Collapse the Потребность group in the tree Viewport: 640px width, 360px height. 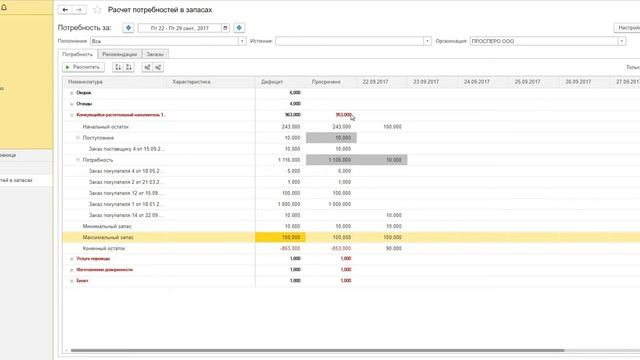78,160
